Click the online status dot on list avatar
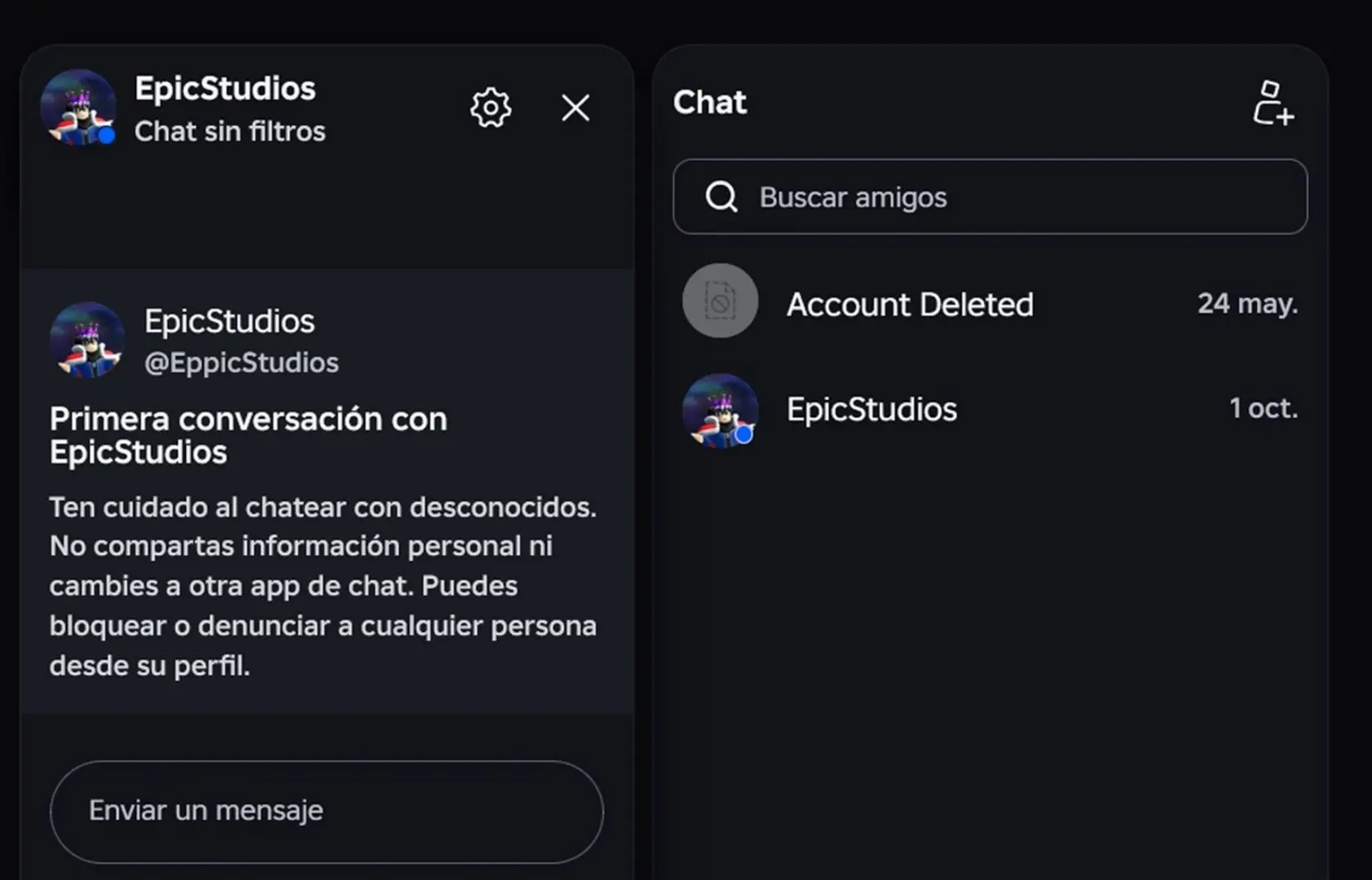Viewport: 1372px width, 880px height. pyautogui.click(x=743, y=435)
